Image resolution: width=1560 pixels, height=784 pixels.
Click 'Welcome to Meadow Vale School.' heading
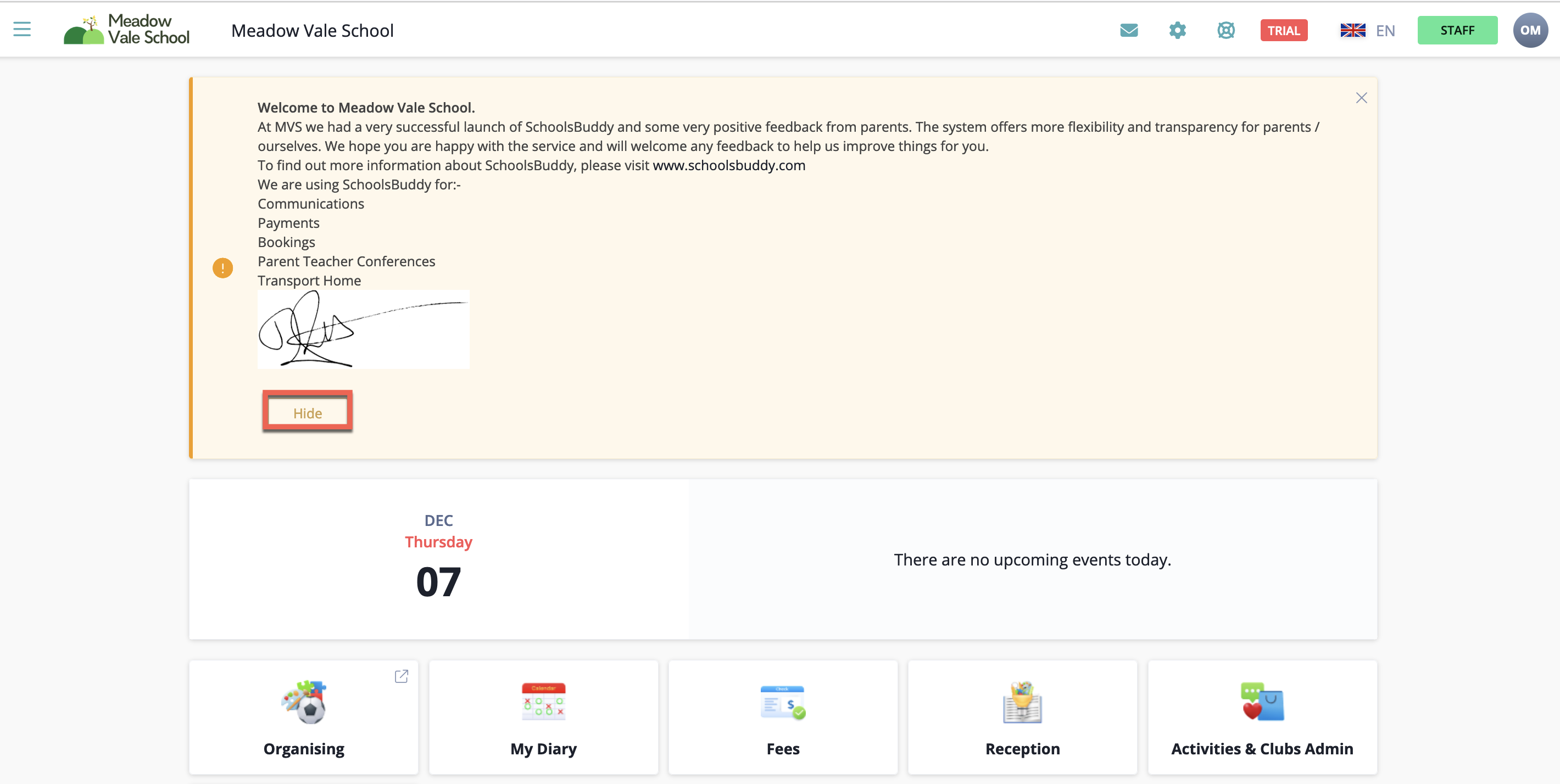(x=366, y=108)
